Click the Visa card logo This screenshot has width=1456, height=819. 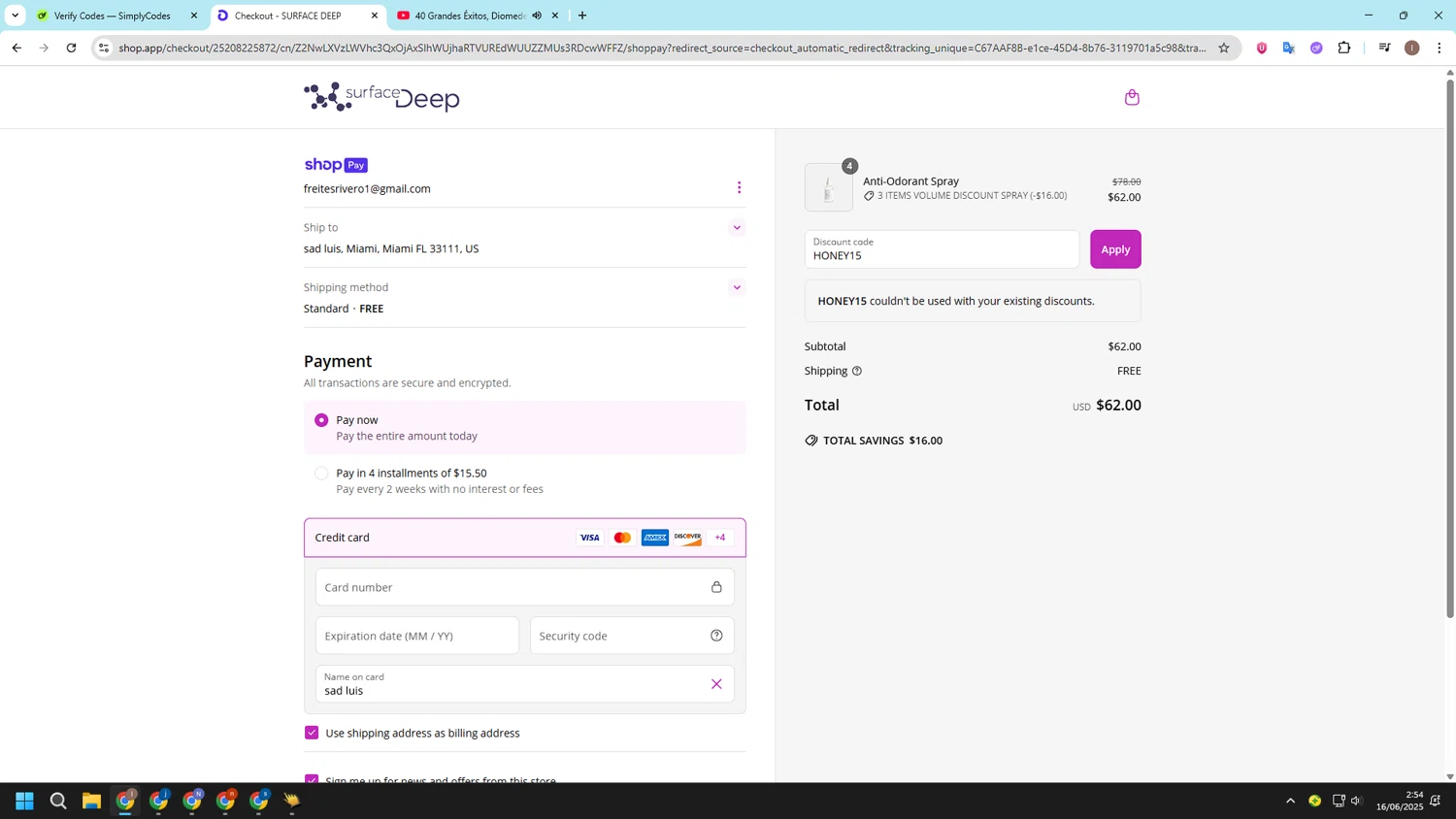(589, 538)
